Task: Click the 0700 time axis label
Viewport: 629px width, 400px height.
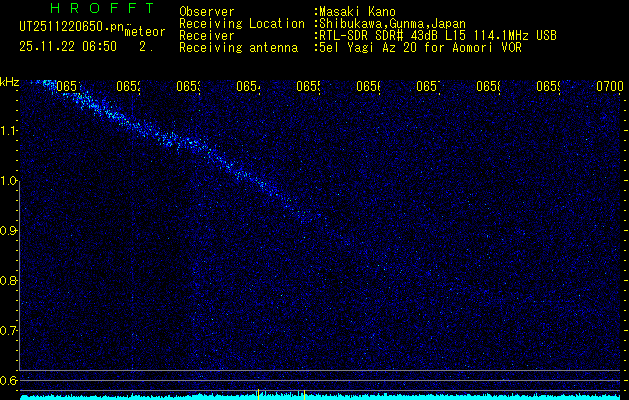Action: pyautogui.click(x=610, y=86)
